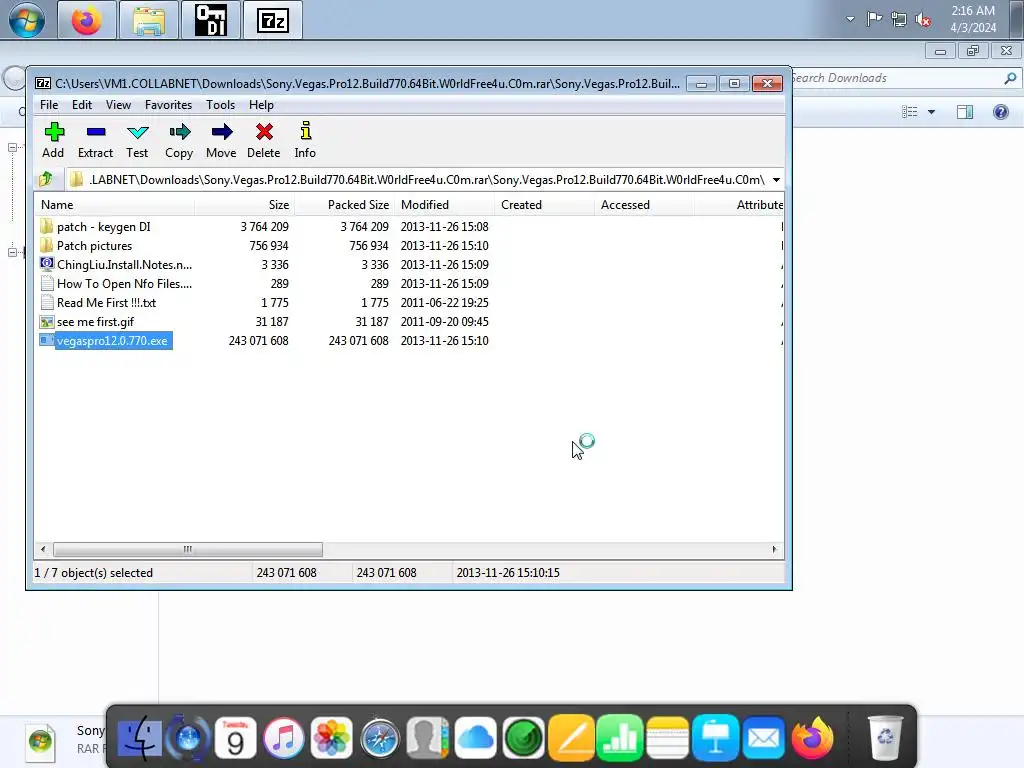The image size is (1024, 768).
Task: Launch Safari compass icon in dock
Action: [379, 739]
